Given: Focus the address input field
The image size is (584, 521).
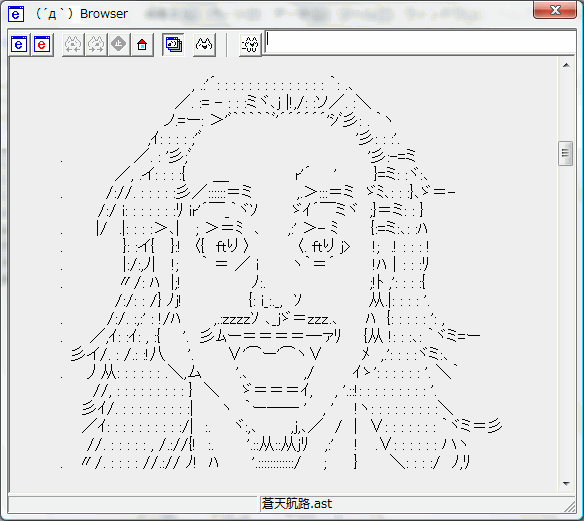Looking at the screenshot, I should coord(420,42).
